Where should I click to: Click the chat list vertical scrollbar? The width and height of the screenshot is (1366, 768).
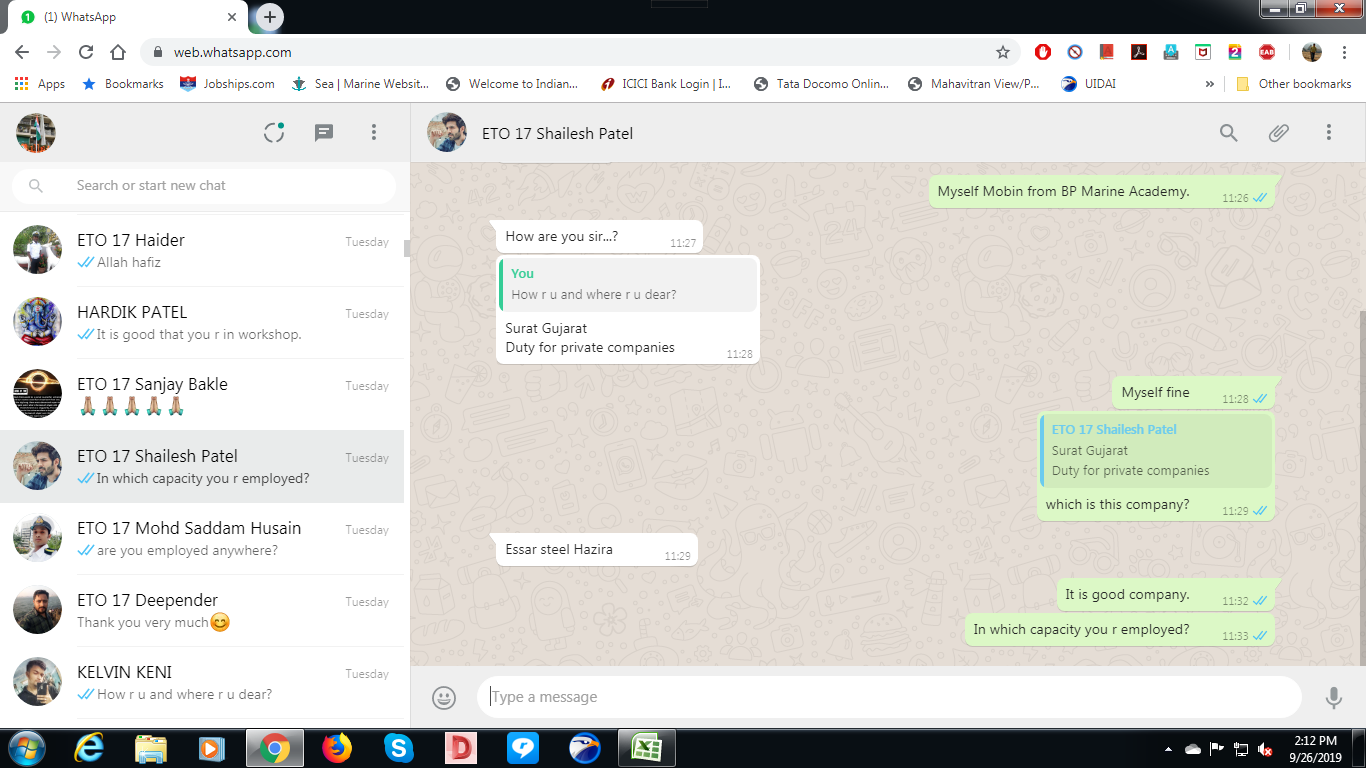click(407, 248)
